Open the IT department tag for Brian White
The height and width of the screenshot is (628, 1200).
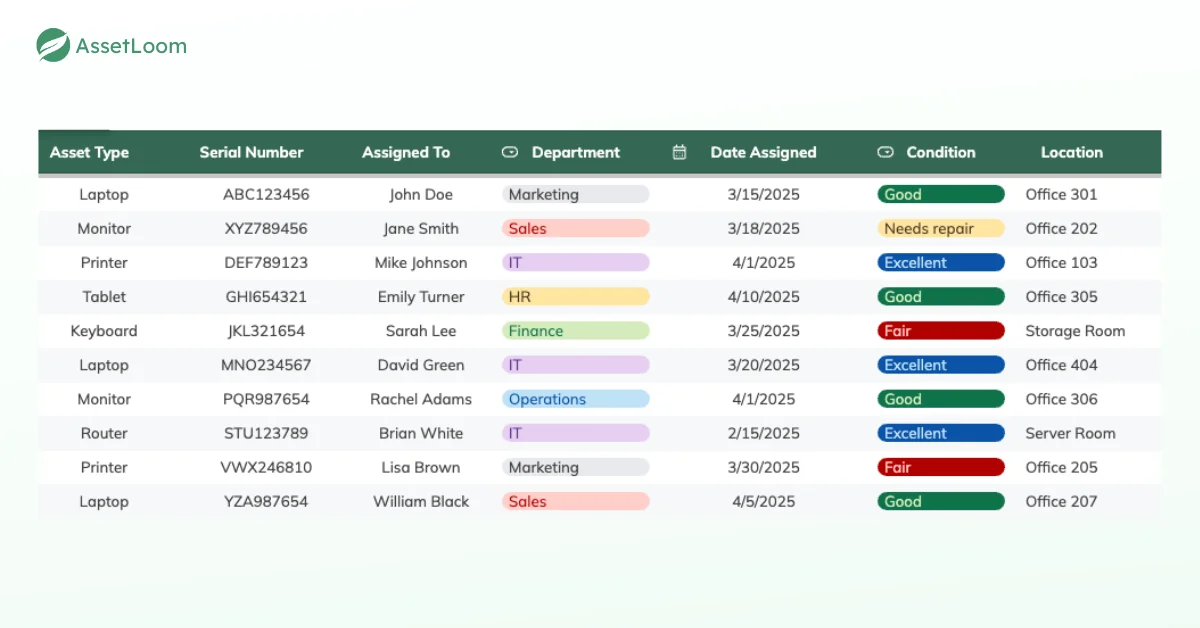[x=576, y=433]
